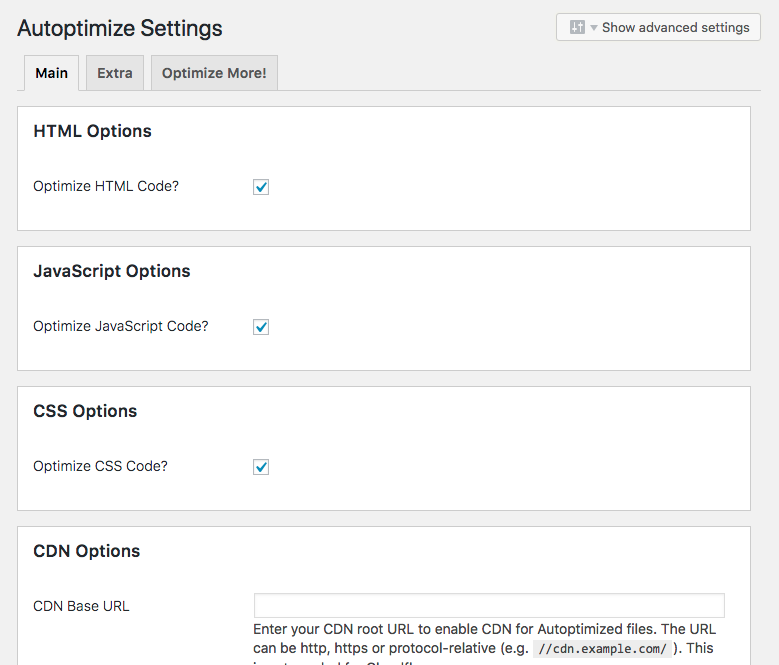Switch to the Extra tab
This screenshot has width=779, height=665.
point(115,73)
